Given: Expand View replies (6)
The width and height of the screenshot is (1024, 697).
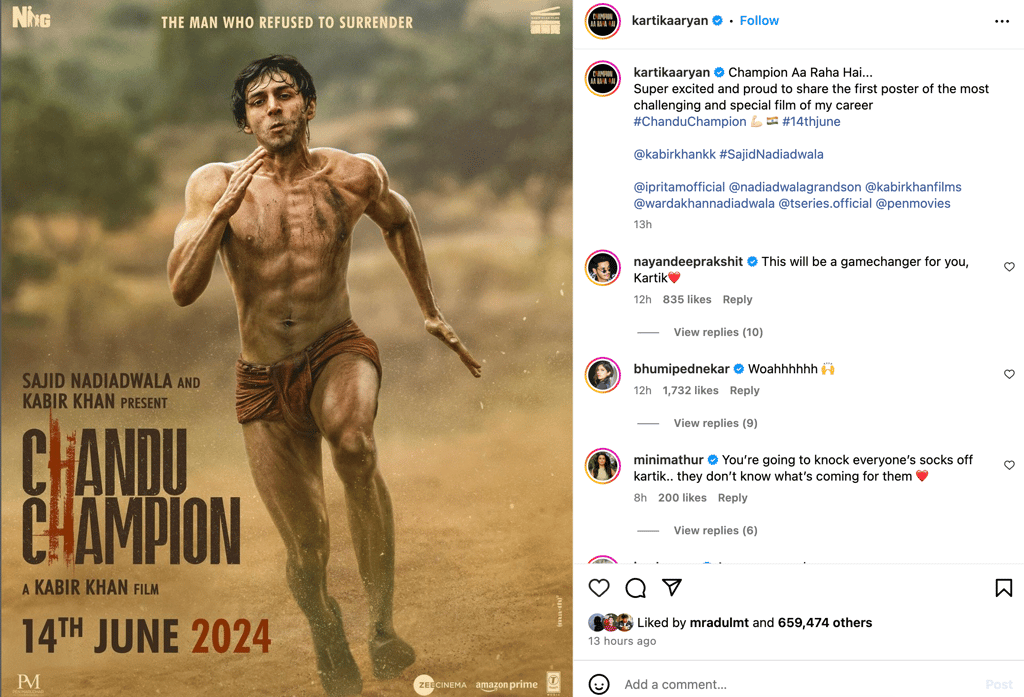Looking at the screenshot, I should pyautogui.click(x=715, y=530).
